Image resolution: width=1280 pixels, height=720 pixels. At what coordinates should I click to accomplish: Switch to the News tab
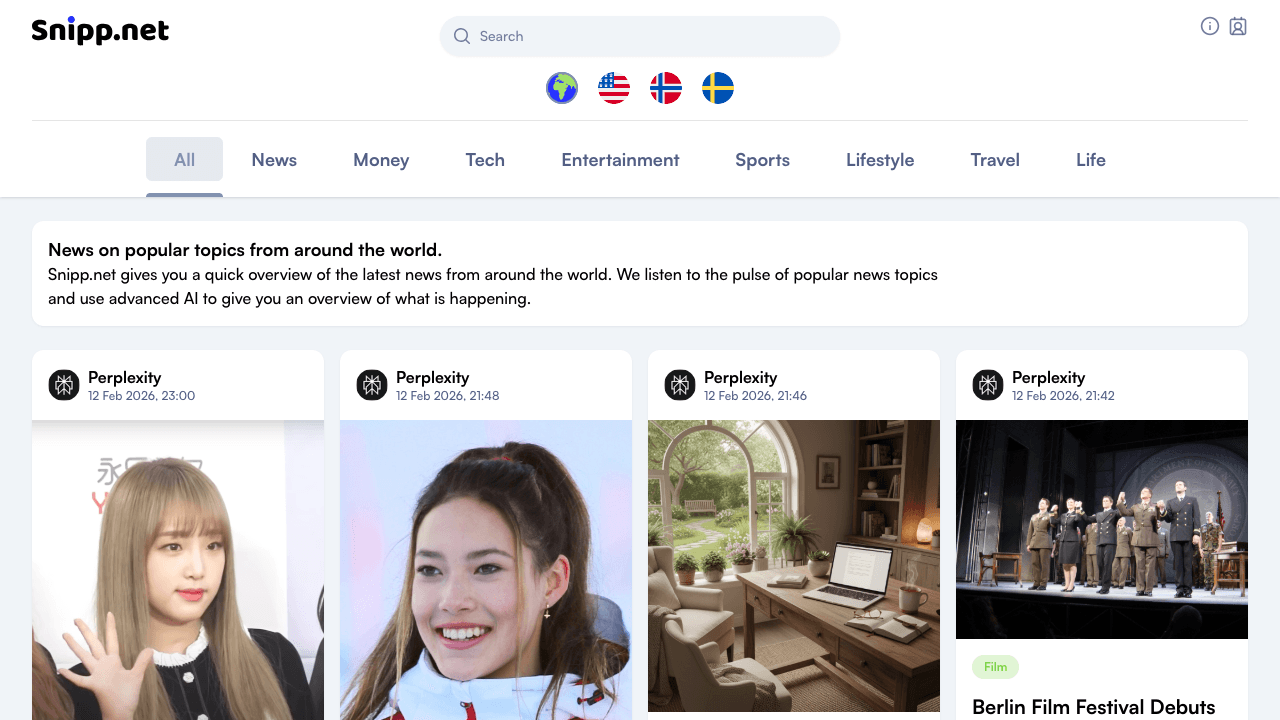point(274,160)
